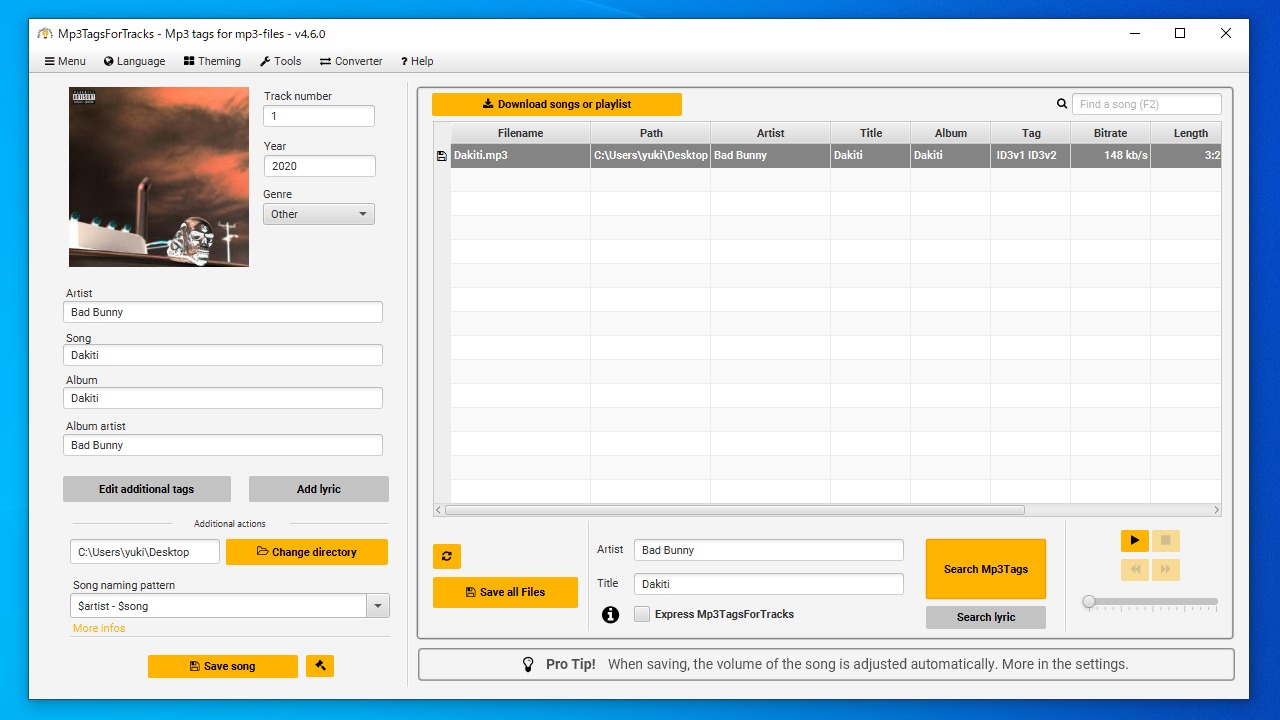
Task: Sort by Bitrate column header
Action: (1111, 133)
